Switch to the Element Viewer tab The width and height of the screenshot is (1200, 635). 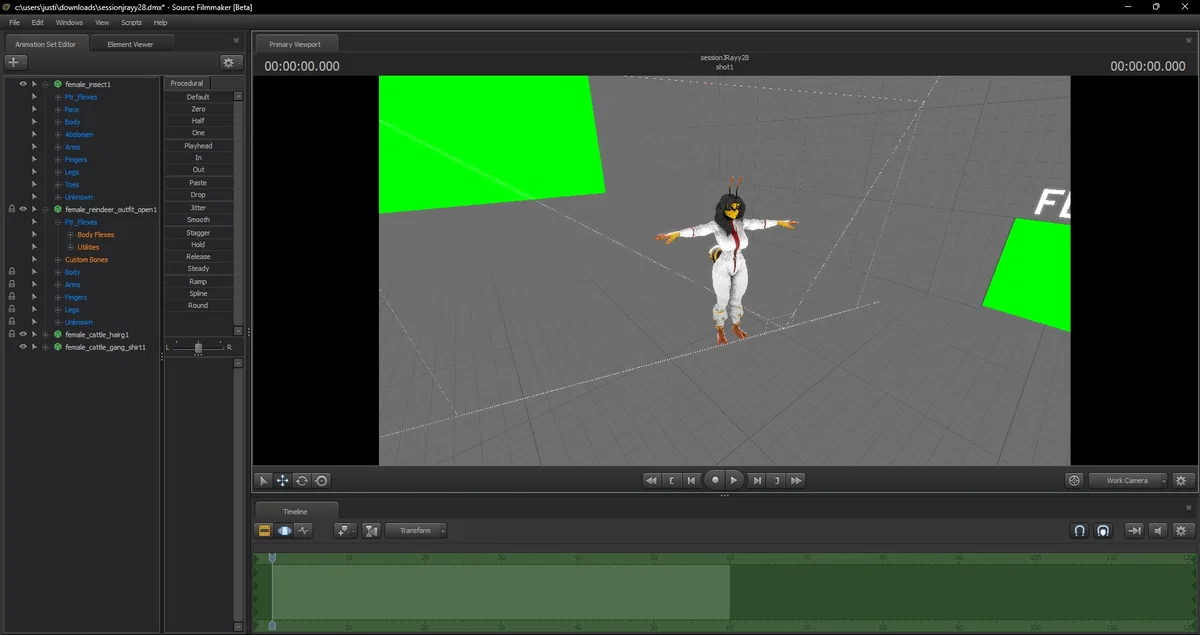point(130,44)
